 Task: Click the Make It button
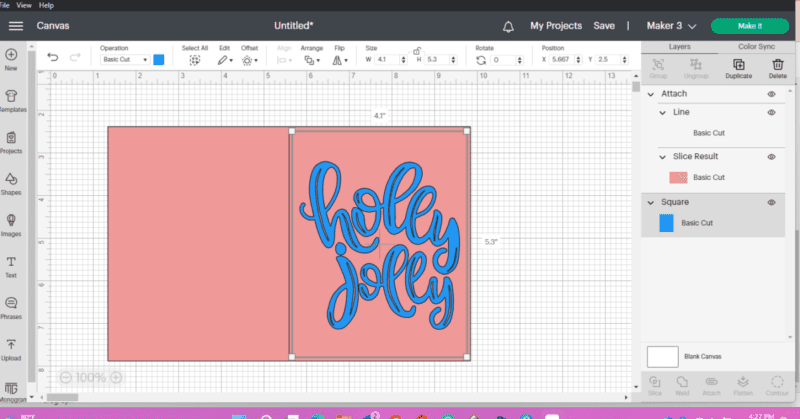[749, 26]
